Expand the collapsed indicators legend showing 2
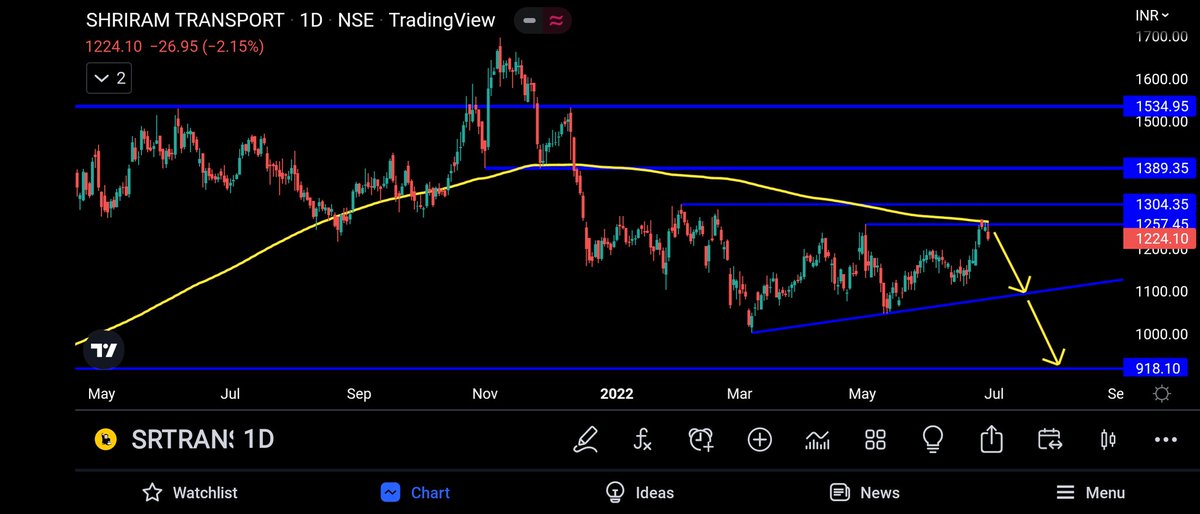Image resolution: width=1200 pixels, height=514 pixels. (x=110, y=77)
